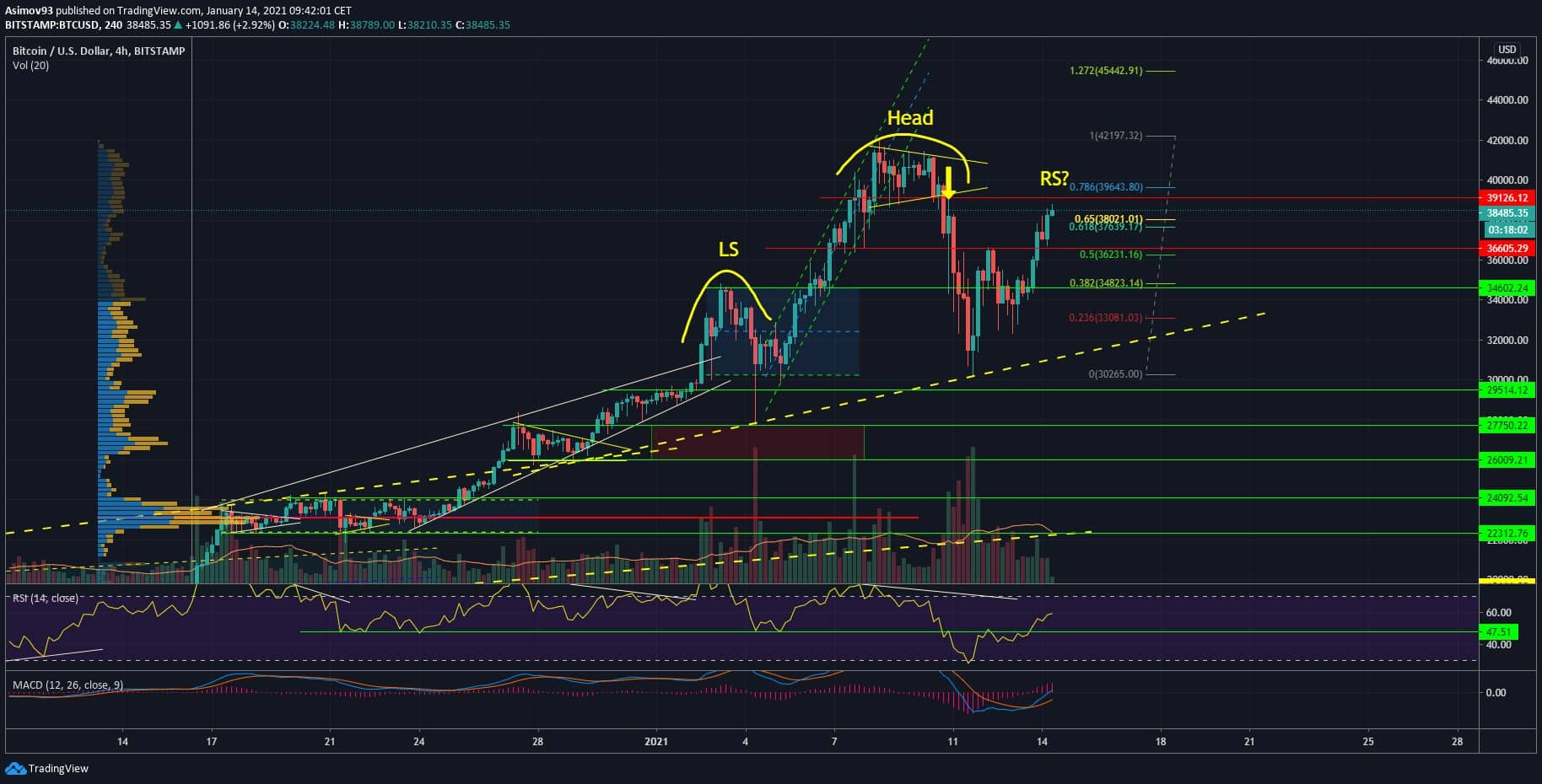Viewport: 1542px width, 784px height.
Task: Select the red 36605.29 price line label
Action: click(x=1507, y=249)
